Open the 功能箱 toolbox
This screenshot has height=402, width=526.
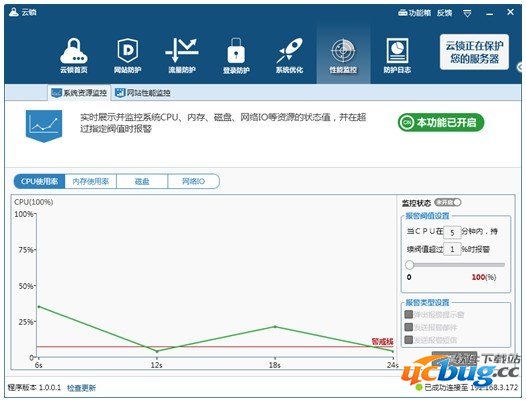[x=414, y=13]
